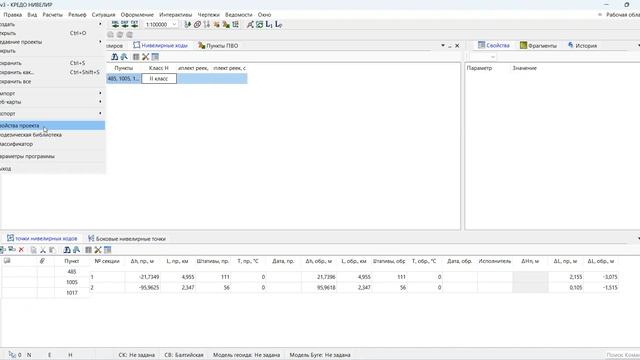Choose Сохранить как.. menu entry
The height and width of the screenshot is (360, 640).
point(52,72)
